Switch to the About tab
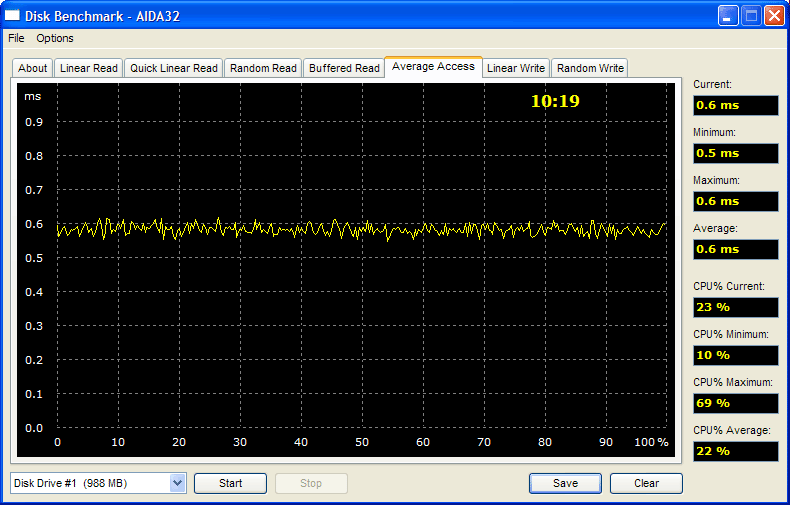The width and height of the screenshot is (790, 505). [x=33, y=68]
